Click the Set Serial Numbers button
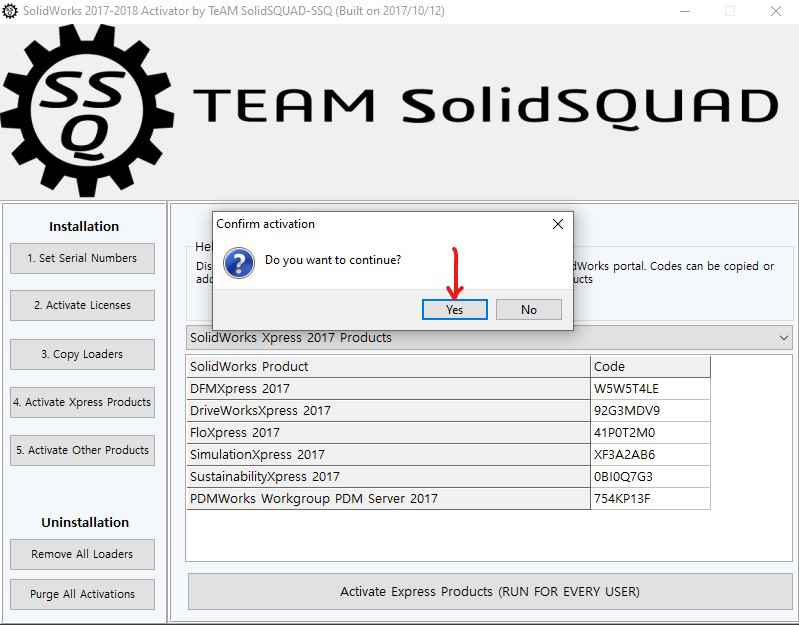 click(x=82, y=258)
